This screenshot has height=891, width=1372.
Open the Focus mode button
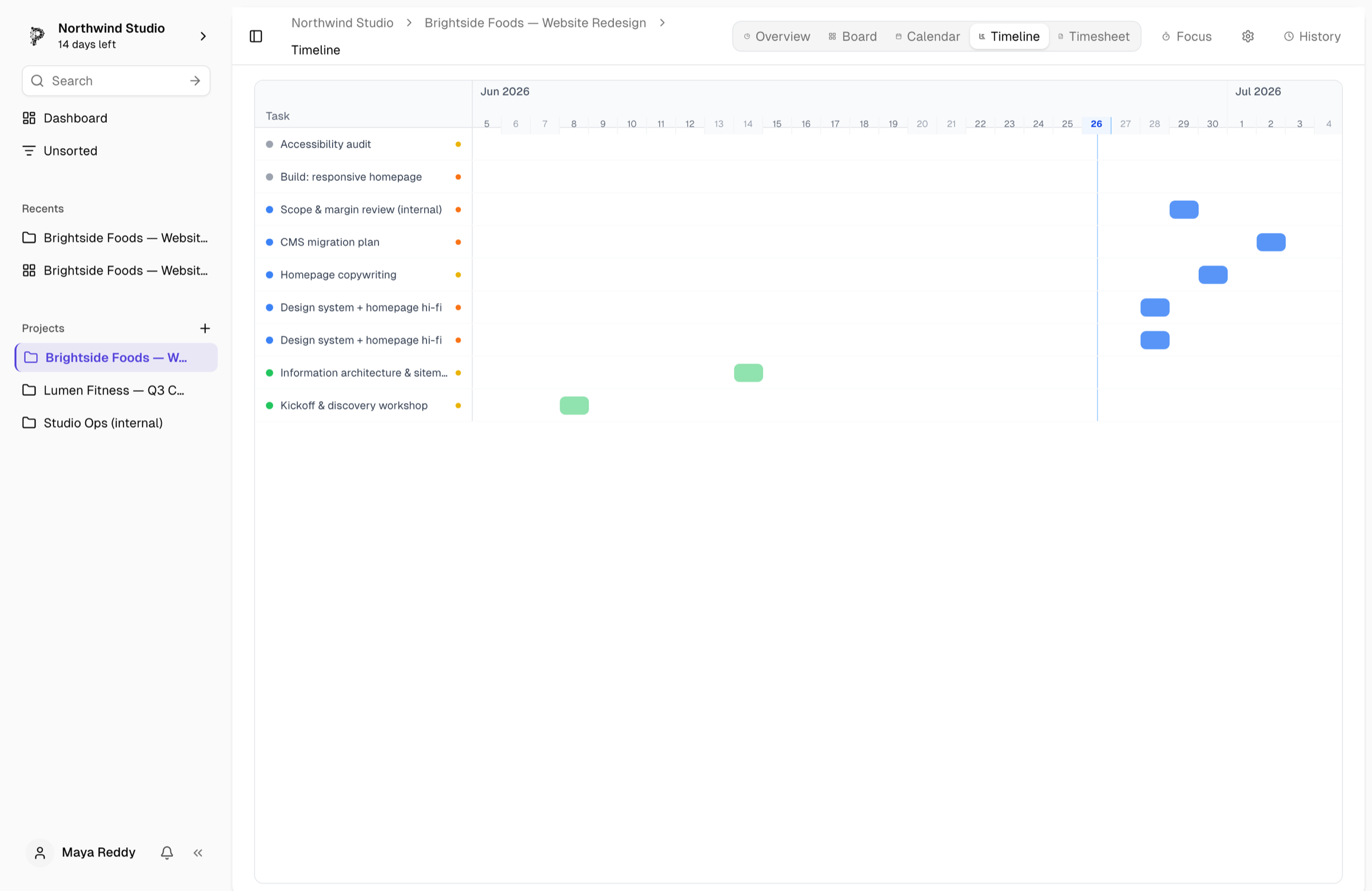(1186, 37)
